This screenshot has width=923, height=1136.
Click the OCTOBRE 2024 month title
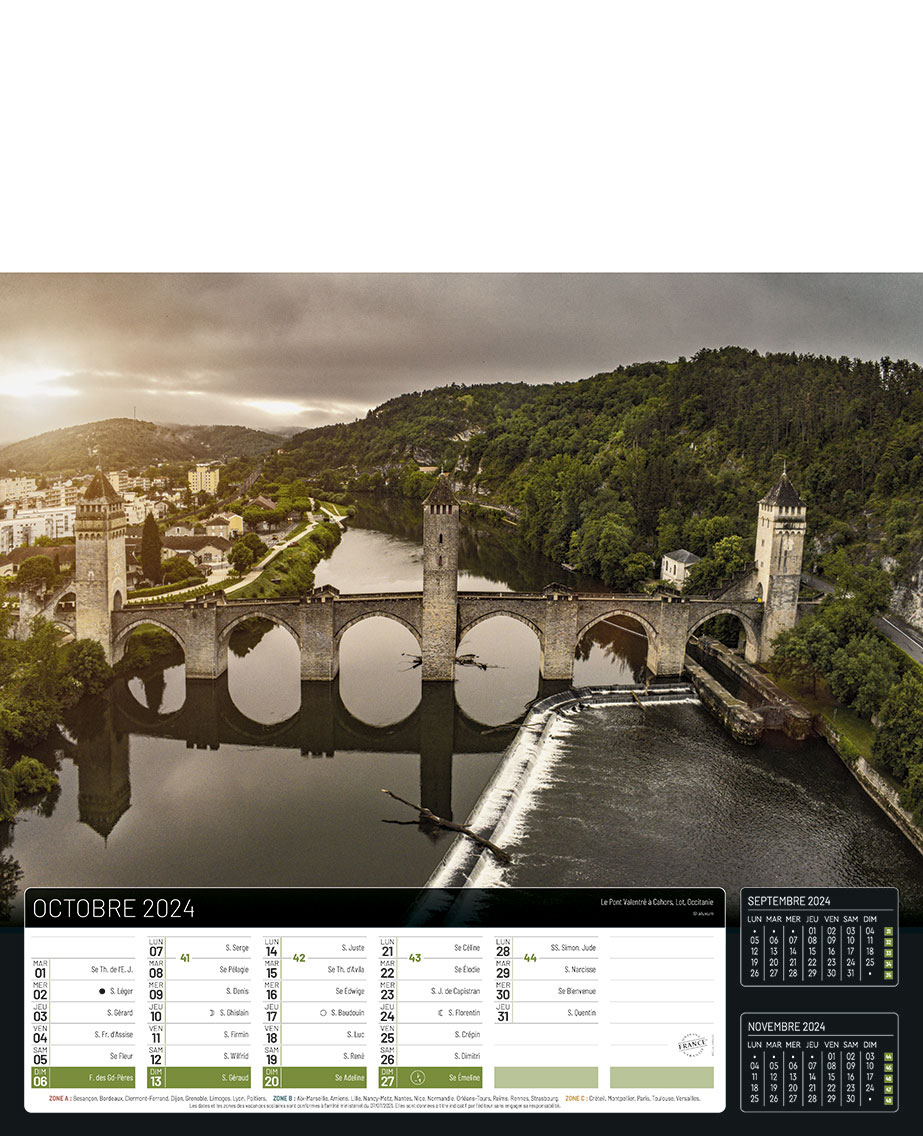[x=114, y=909]
